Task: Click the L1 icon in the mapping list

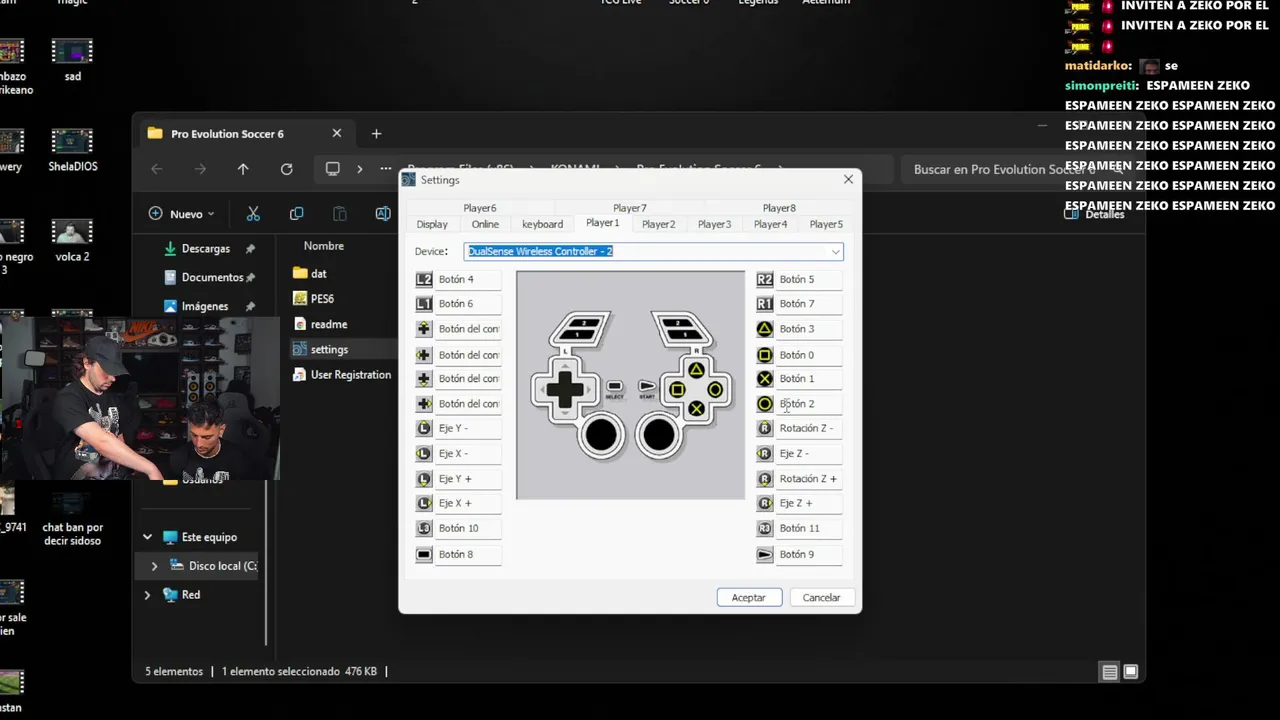Action: 424,304
